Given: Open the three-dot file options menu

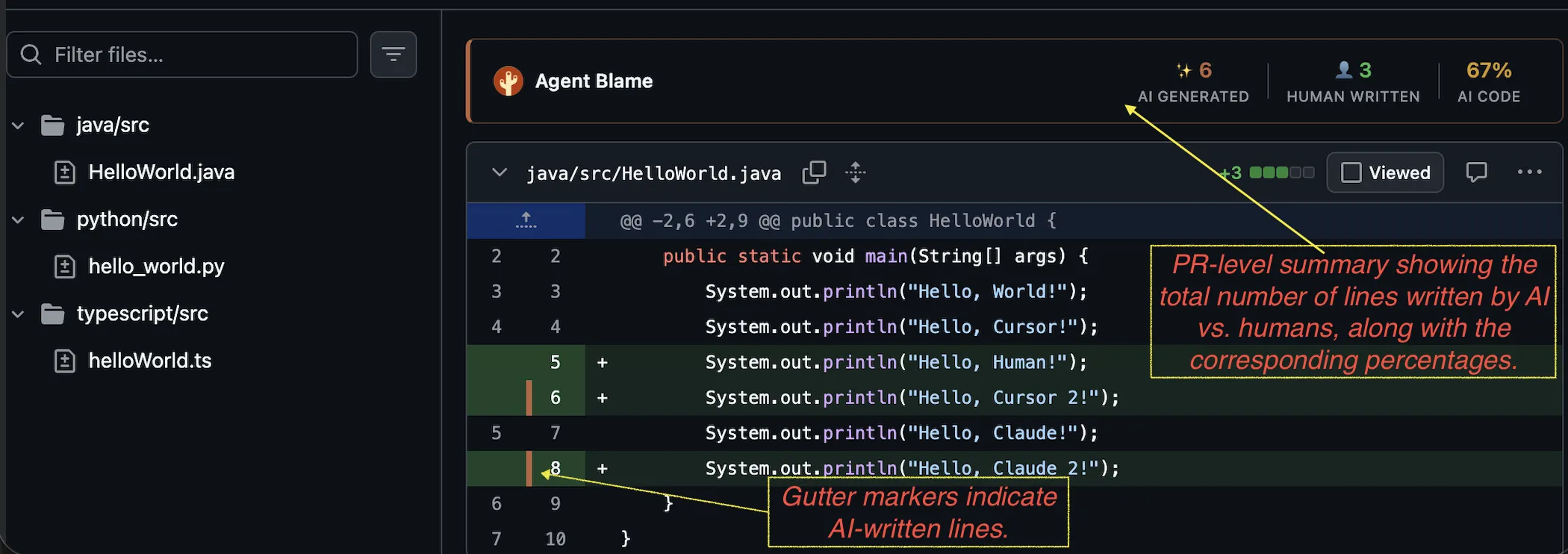Looking at the screenshot, I should 1528,172.
